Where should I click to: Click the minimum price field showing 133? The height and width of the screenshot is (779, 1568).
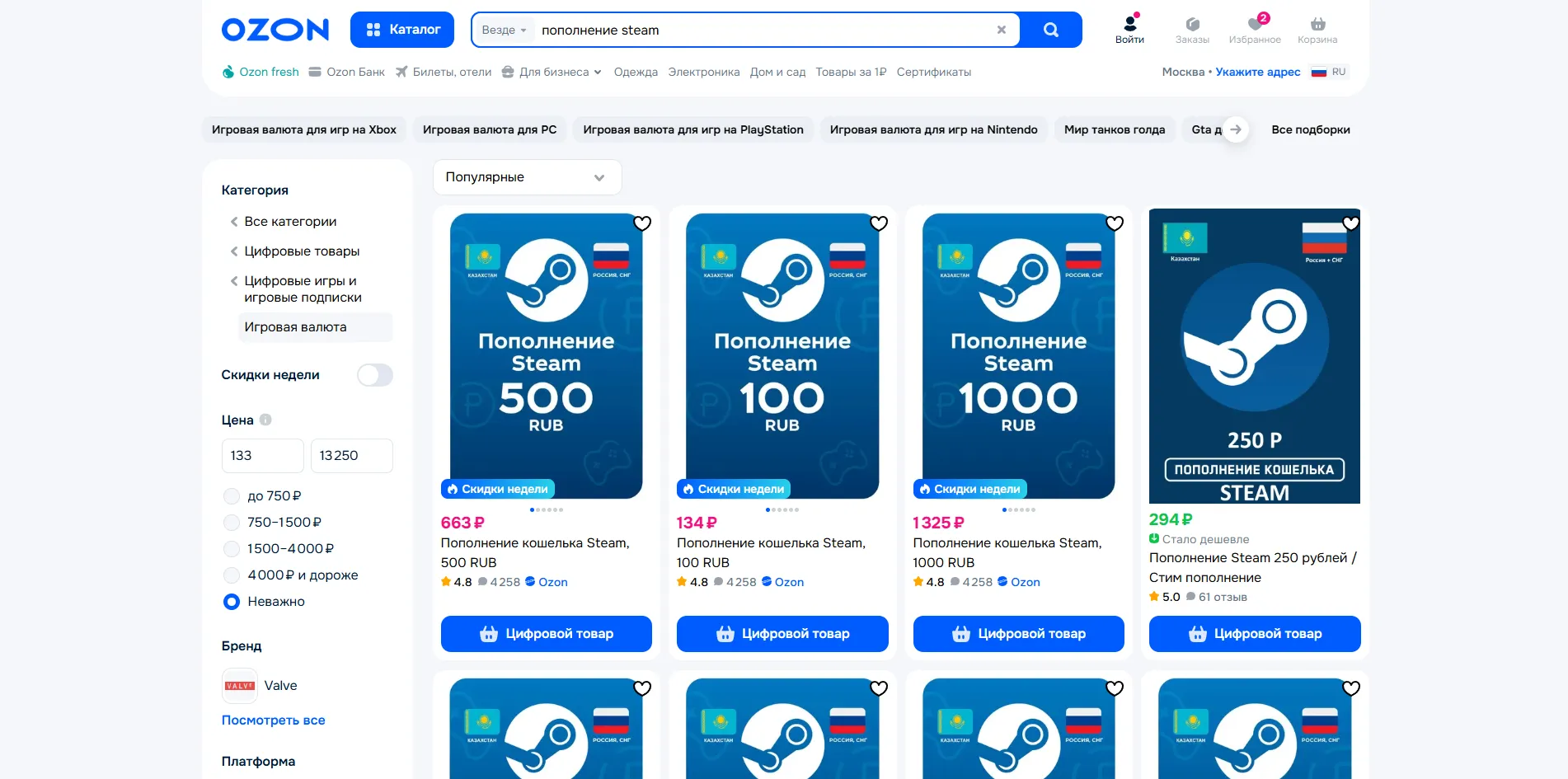point(262,456)
